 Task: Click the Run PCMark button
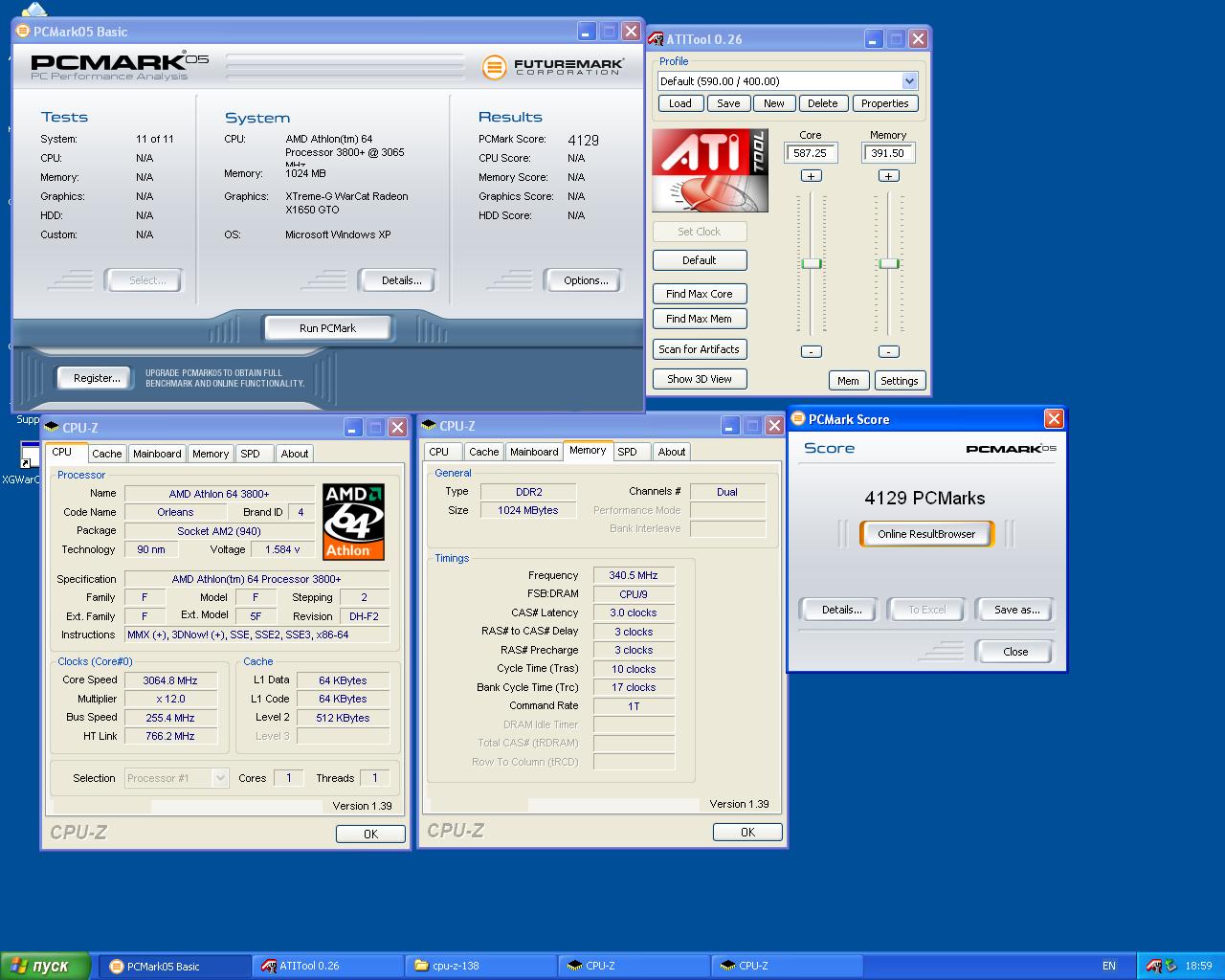coord(327,328)
